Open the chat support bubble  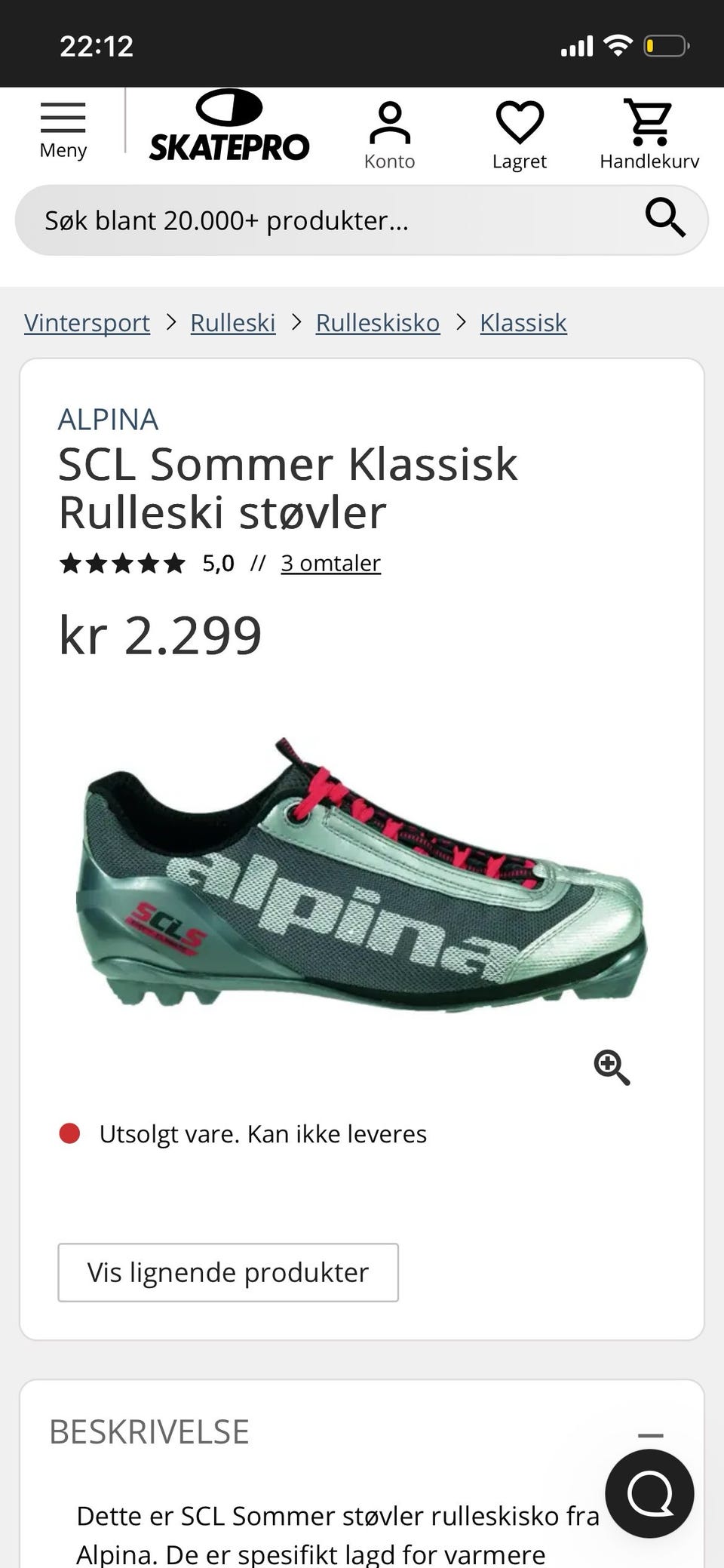(649, 1493)
